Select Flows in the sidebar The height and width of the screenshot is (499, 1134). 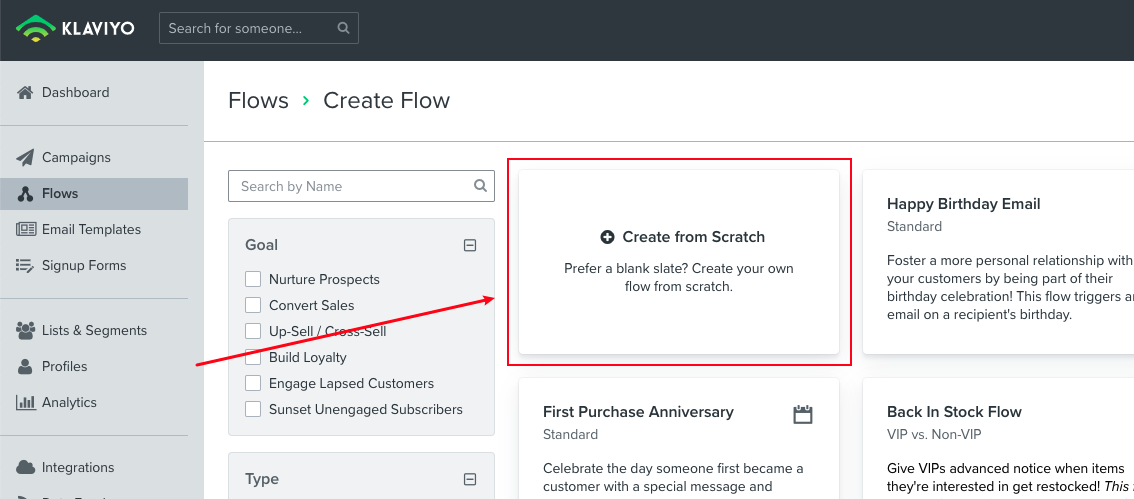coord(94,194)
